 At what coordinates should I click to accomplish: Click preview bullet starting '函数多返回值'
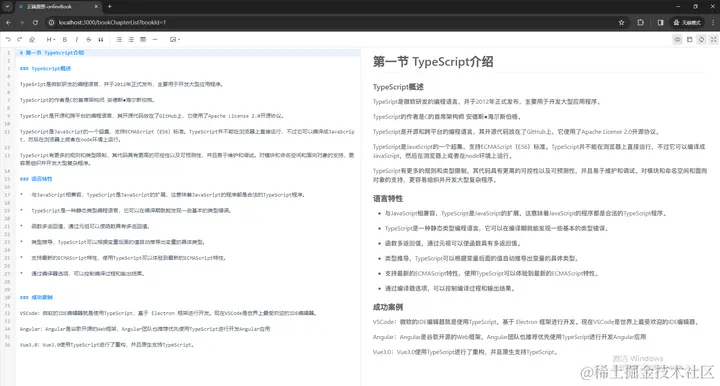(x=452, y=243)
